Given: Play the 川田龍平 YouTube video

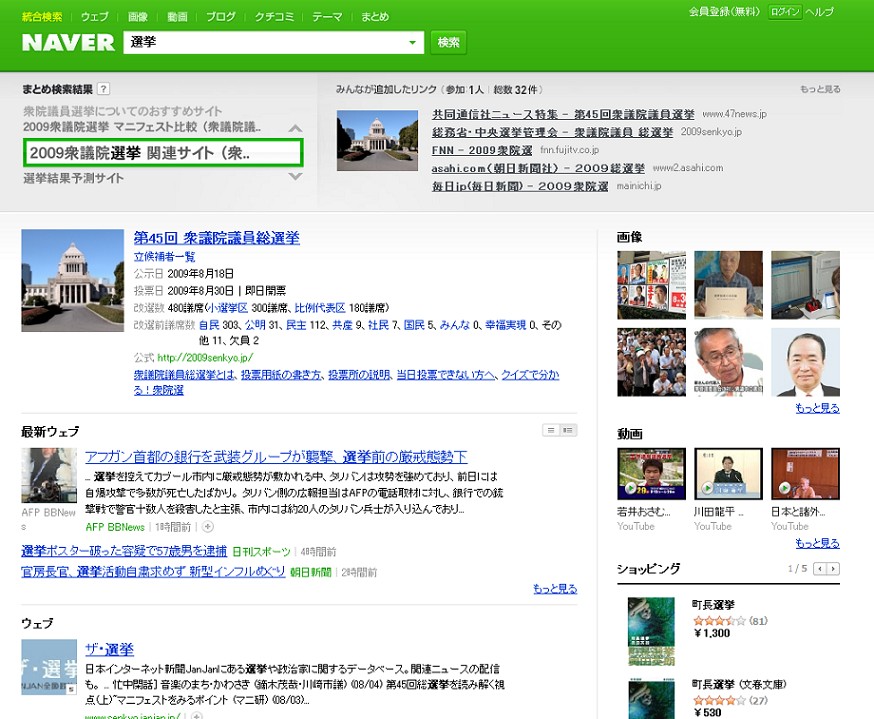Looking at the screenshot, I should [x=729, y=474].
